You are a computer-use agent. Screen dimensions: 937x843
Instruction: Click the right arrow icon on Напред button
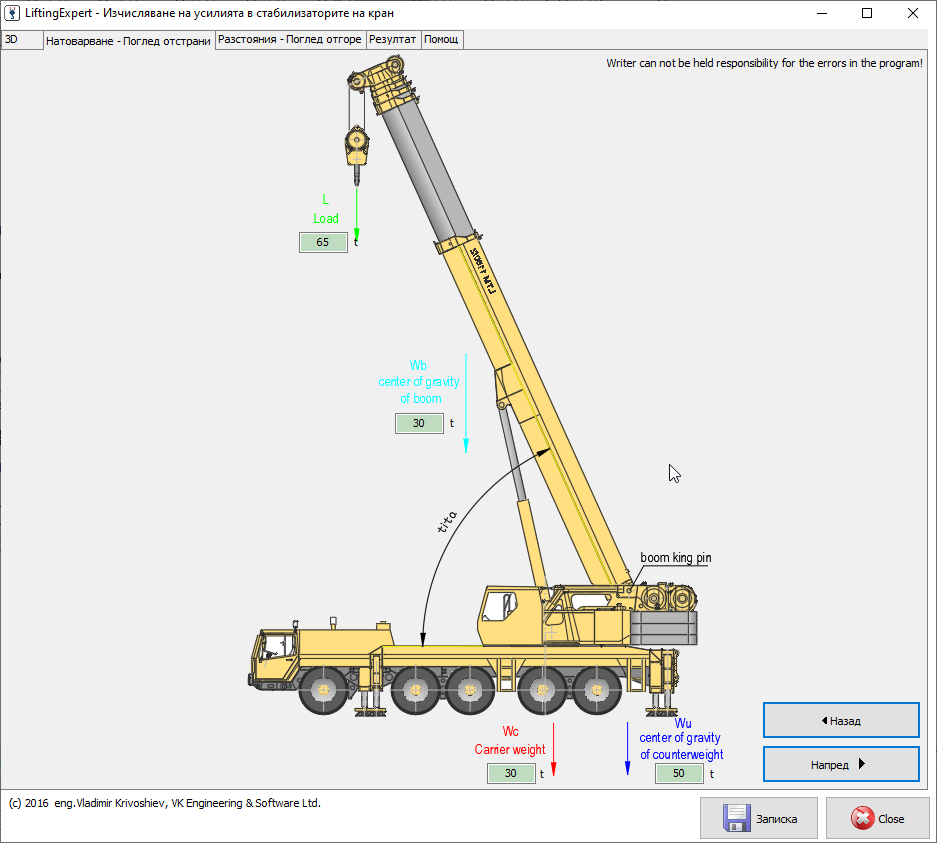coord(862,765)
